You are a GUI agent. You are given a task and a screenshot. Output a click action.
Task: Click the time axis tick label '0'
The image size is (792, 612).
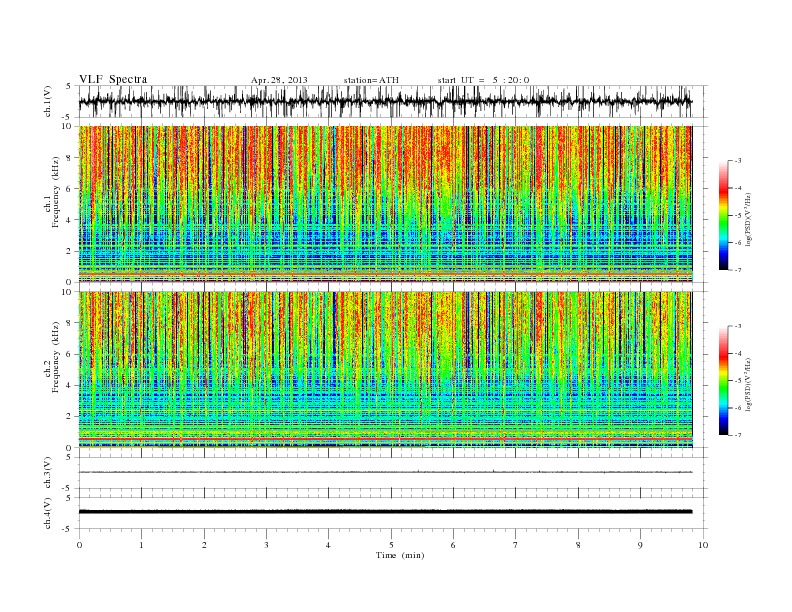(79, 545)
